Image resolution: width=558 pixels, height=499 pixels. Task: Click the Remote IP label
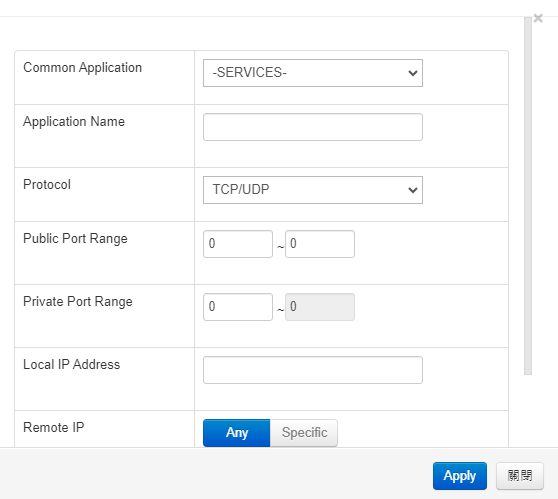(54, 427)
